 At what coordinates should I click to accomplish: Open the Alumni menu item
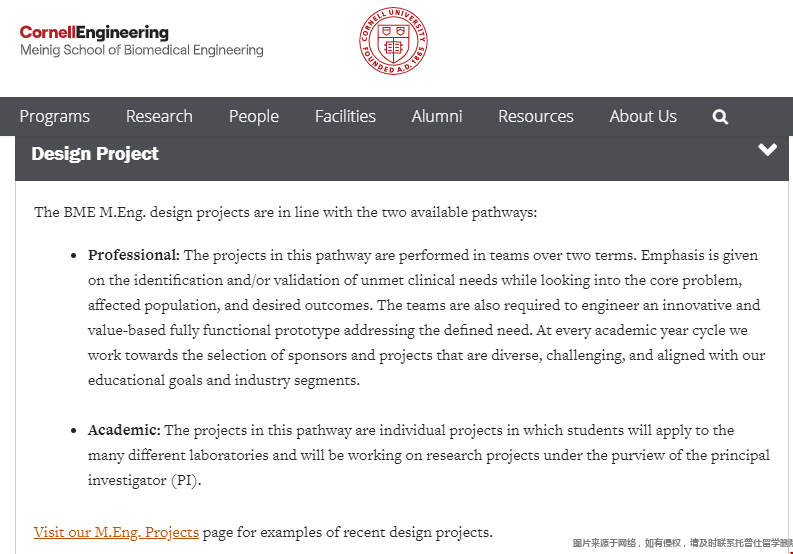(437, 116)
